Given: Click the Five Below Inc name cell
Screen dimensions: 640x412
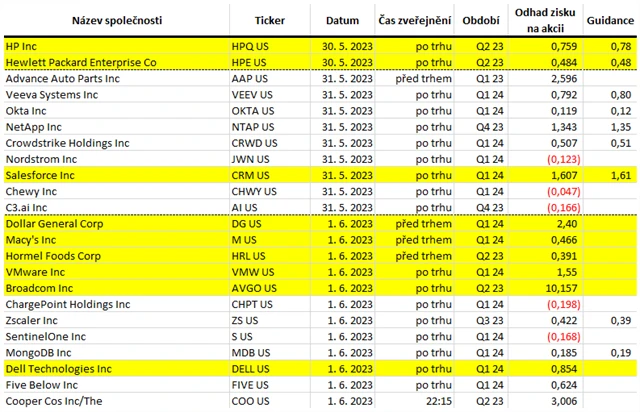Looking at the screenshot, I should (x=117, y=385).
